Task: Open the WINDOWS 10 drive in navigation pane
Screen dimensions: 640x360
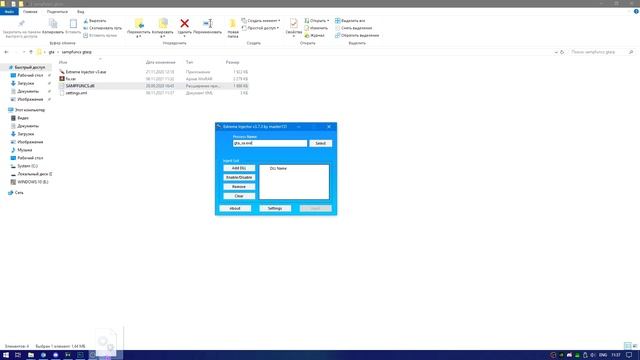Action: pyautogui.click(x=32, y=182)
